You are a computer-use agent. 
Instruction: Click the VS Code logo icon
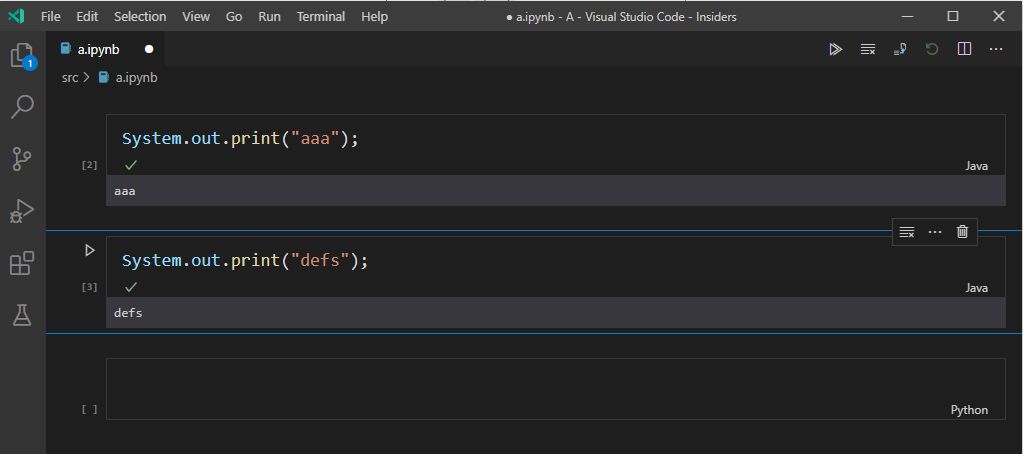tap(16, 16)
